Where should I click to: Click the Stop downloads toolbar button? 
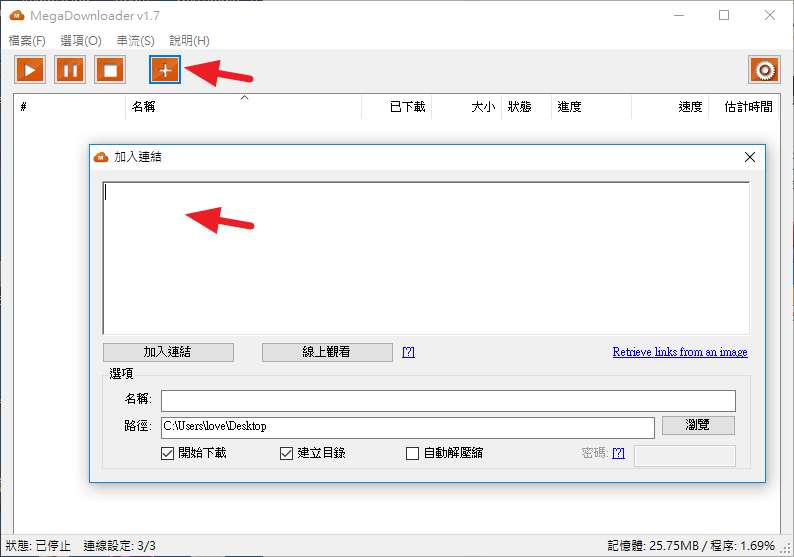point(110,70)
